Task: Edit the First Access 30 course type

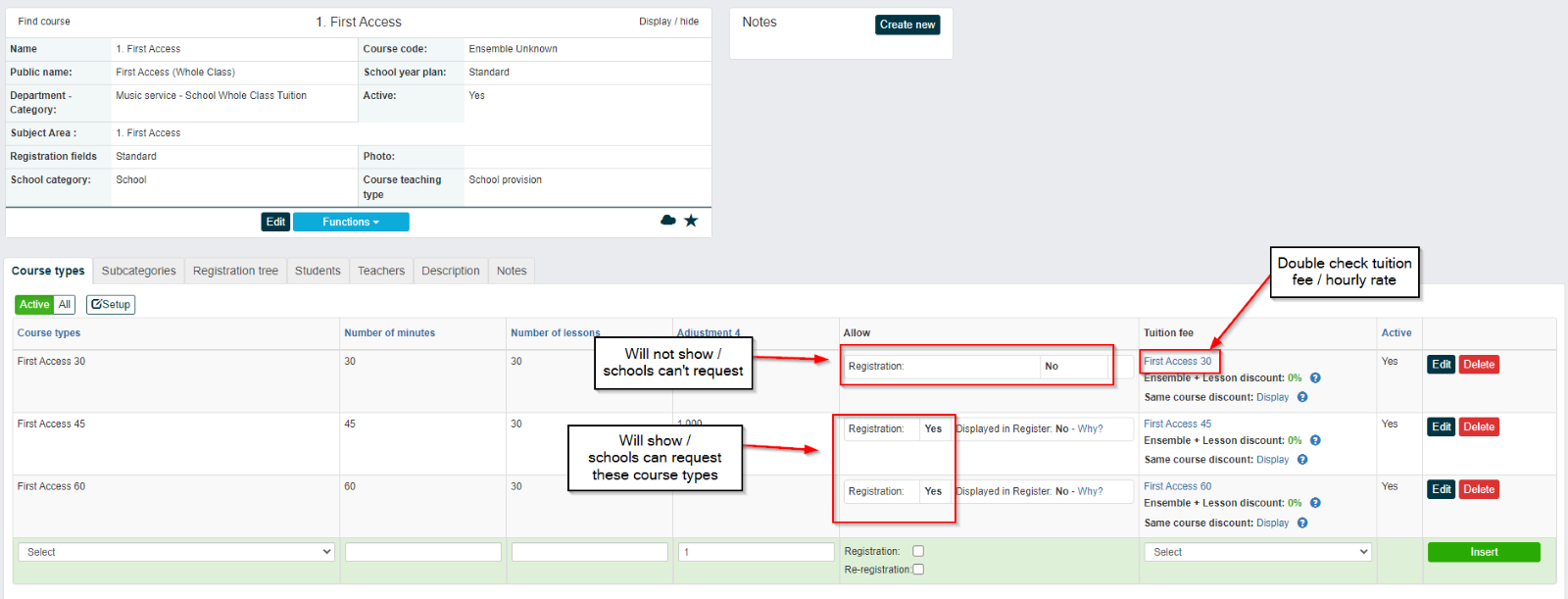Action: click(1442, 365)
